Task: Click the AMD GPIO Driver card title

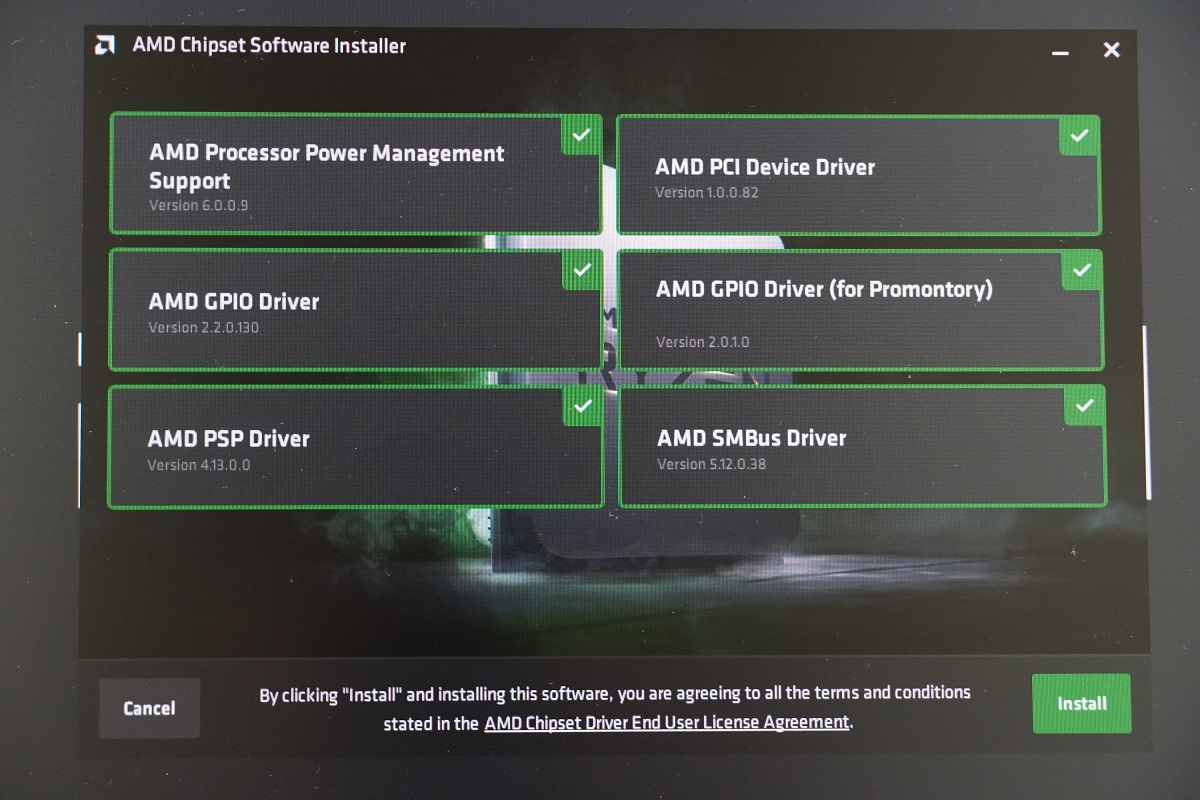Action: click(x=234, y=301)
